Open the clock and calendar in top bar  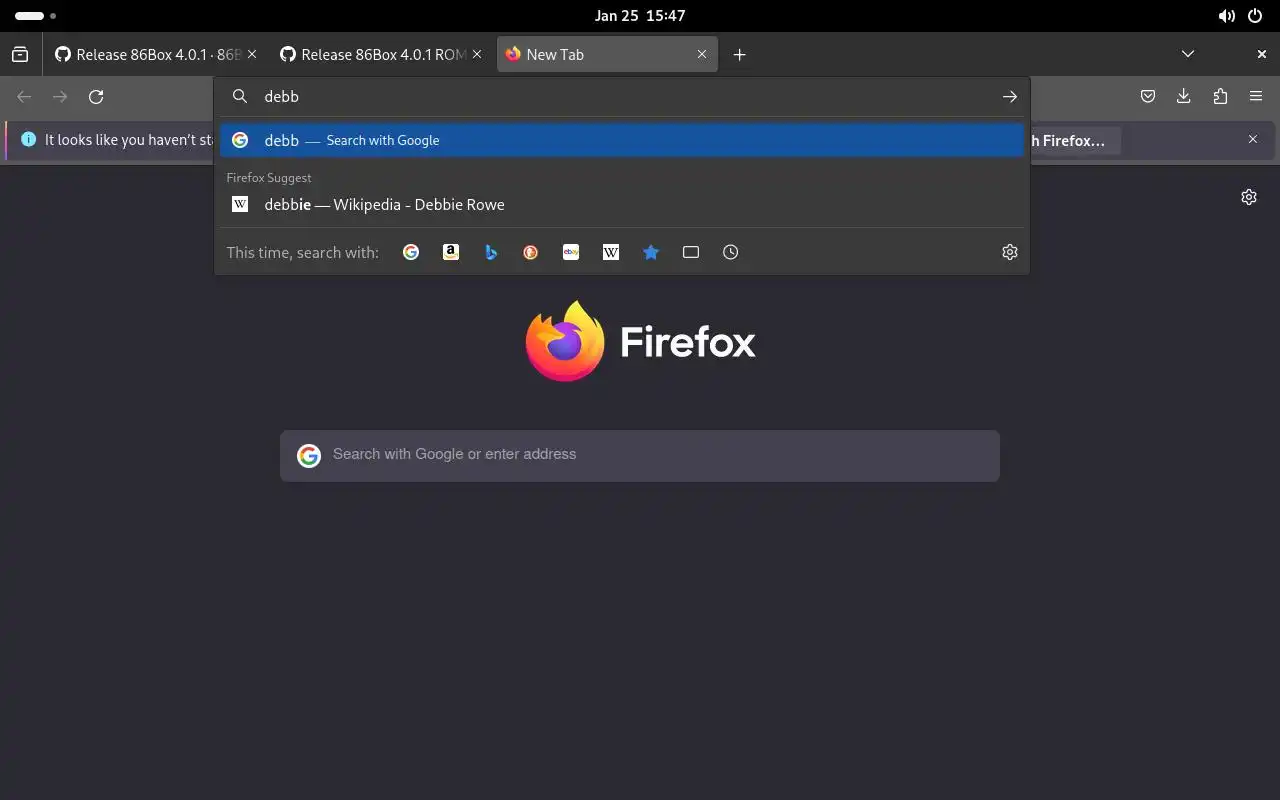click(640, 16)
